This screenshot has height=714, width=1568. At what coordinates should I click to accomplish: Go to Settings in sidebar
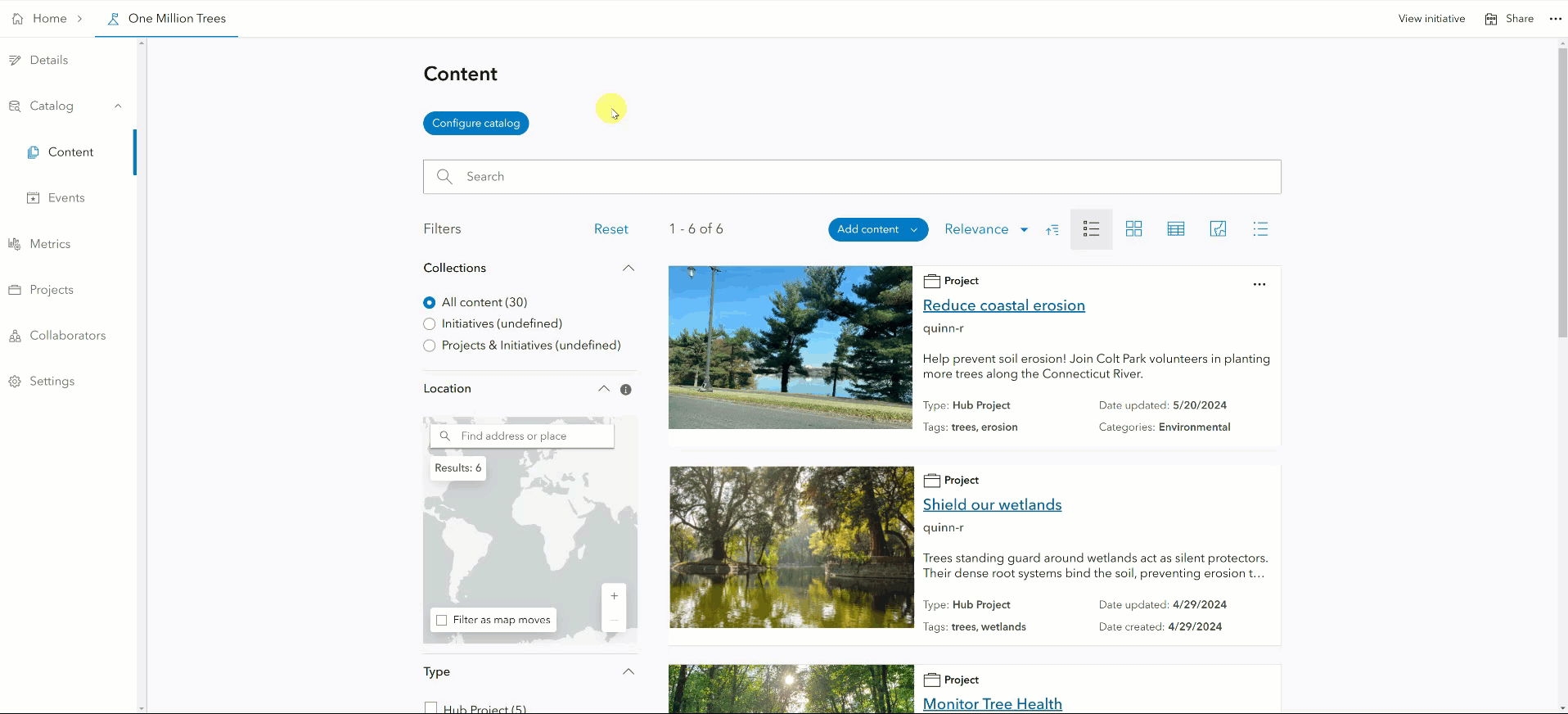pos(52,382)
